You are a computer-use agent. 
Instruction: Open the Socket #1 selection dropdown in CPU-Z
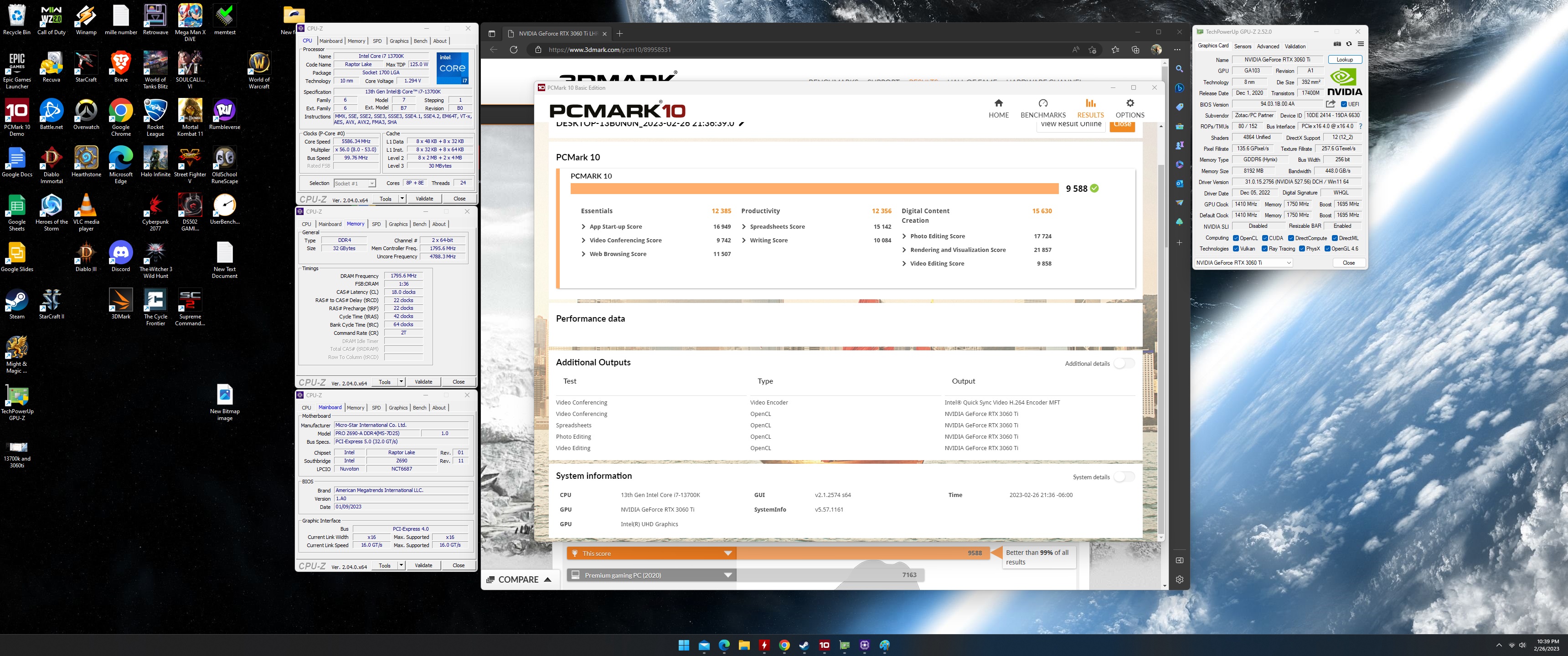pos(355,183)
